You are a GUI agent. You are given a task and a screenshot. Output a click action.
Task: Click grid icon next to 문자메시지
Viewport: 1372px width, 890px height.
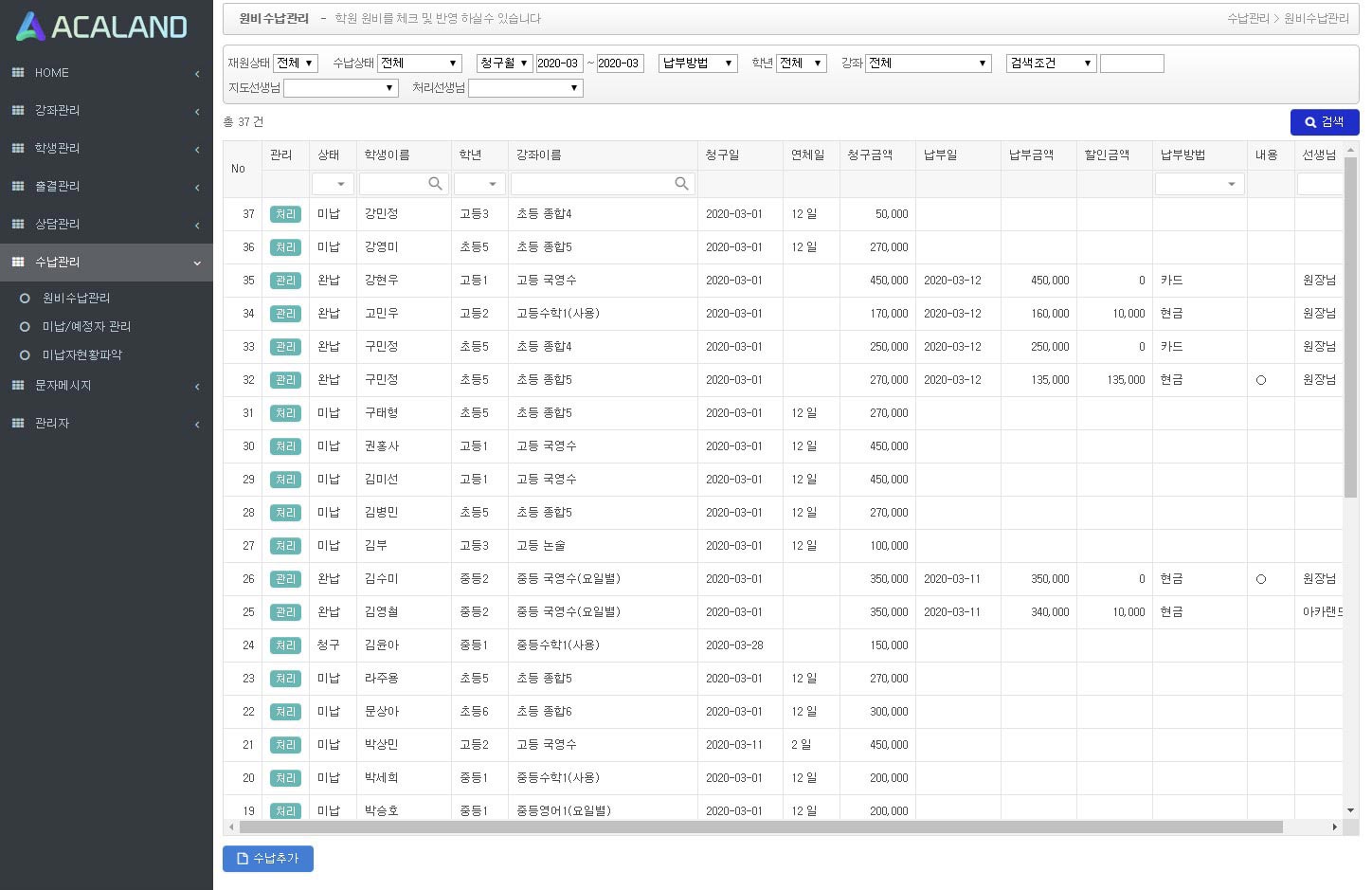click(x=18, y=386)
